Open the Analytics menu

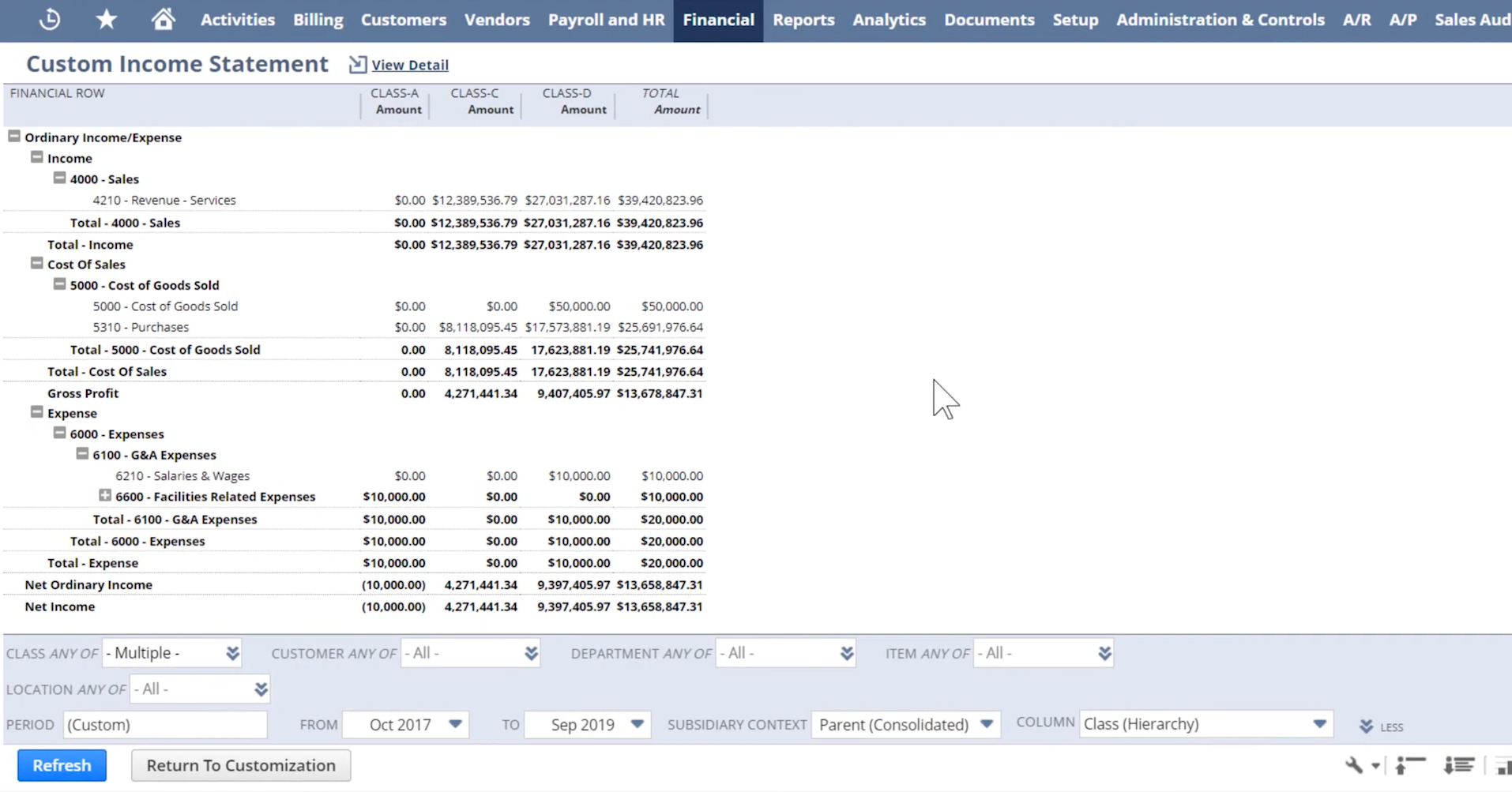[x=890, y=20]
